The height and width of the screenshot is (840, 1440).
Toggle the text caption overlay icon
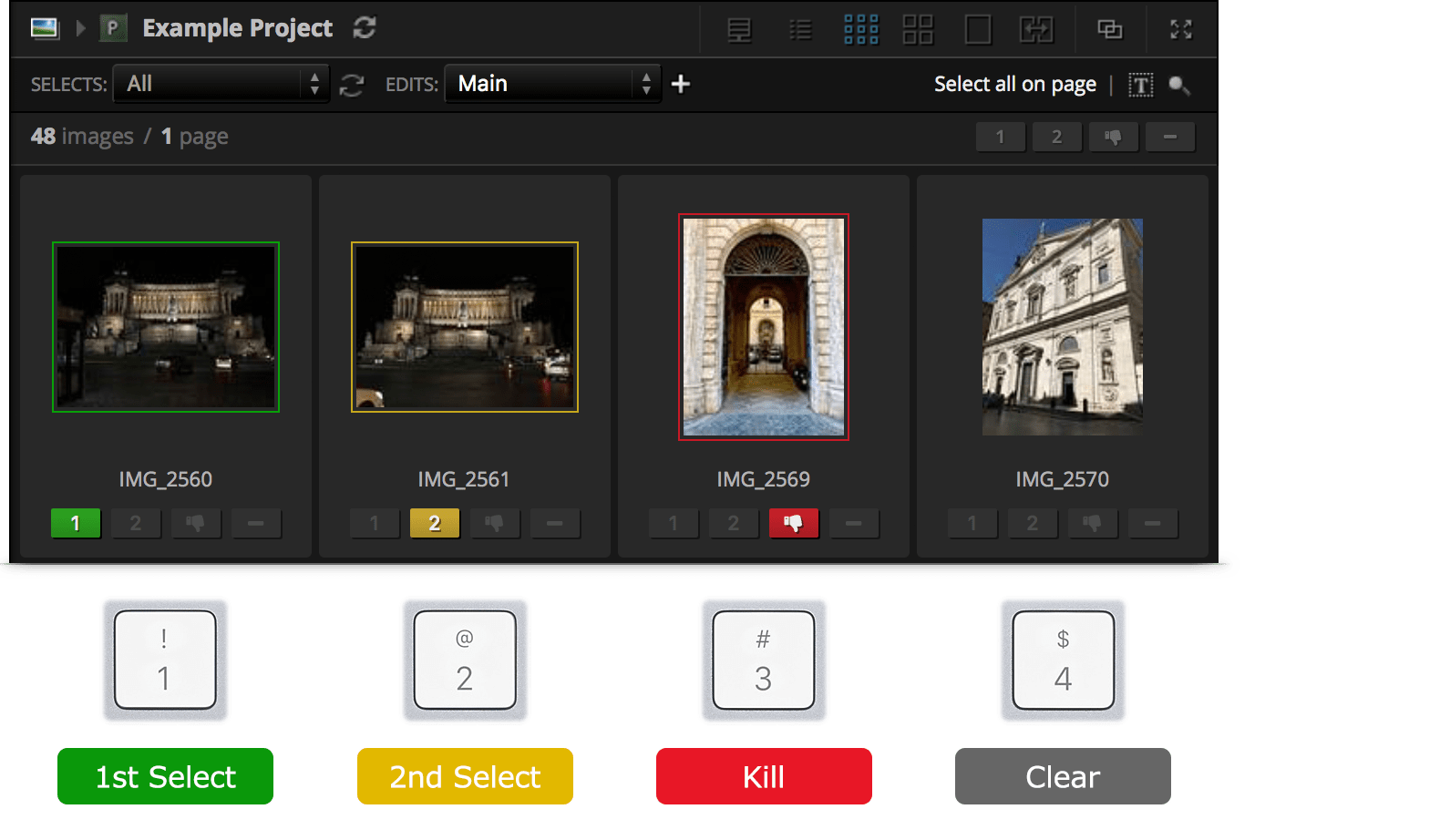click(x=1141, y=85)
